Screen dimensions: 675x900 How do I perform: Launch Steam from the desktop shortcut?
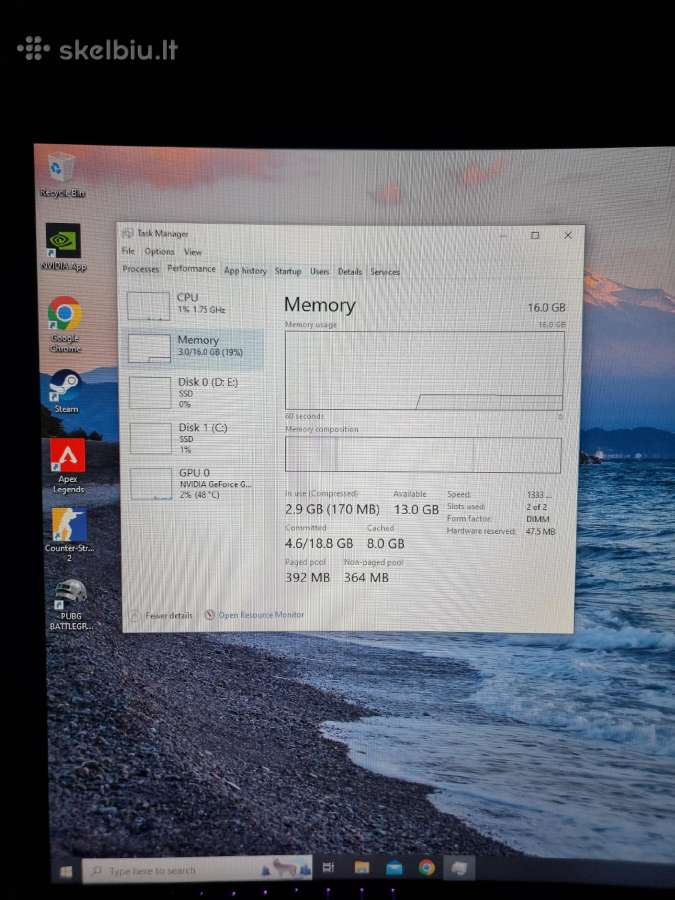[x=65, y=391]
